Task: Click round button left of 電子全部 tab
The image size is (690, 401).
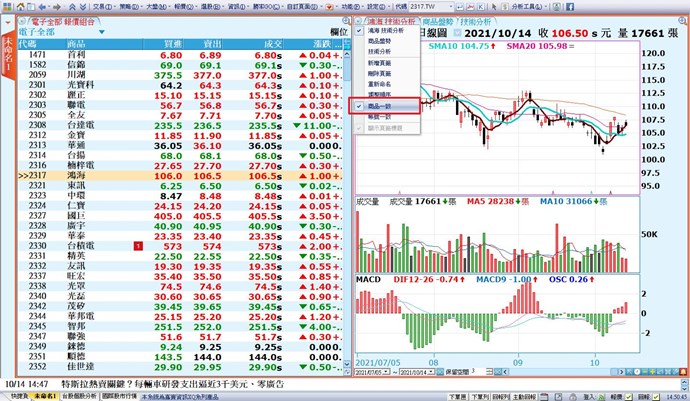Action: pyautogui.click(x=22, y=21)
